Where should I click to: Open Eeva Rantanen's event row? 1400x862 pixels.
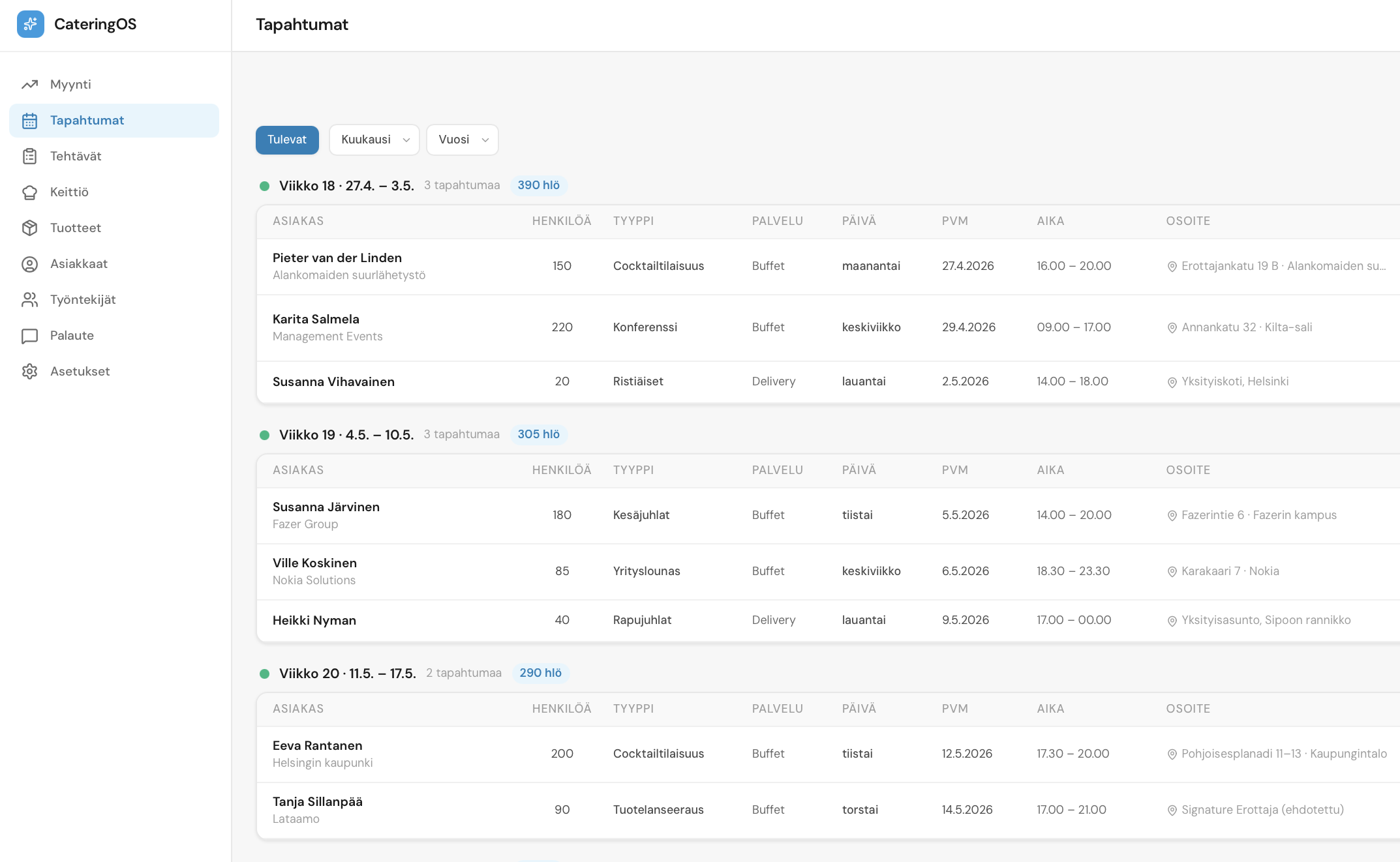(x=318, y=746)
